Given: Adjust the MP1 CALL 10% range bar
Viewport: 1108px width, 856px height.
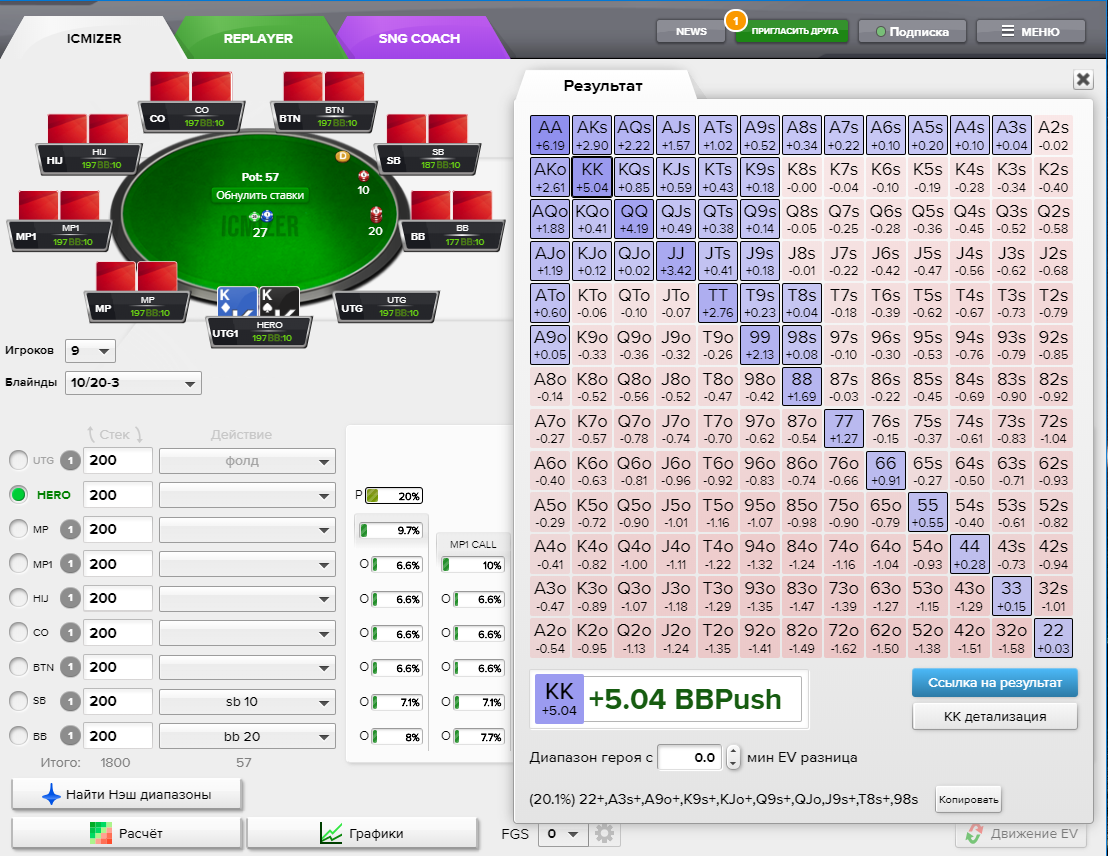Looking at the screenshot, I should click(472, 565).
